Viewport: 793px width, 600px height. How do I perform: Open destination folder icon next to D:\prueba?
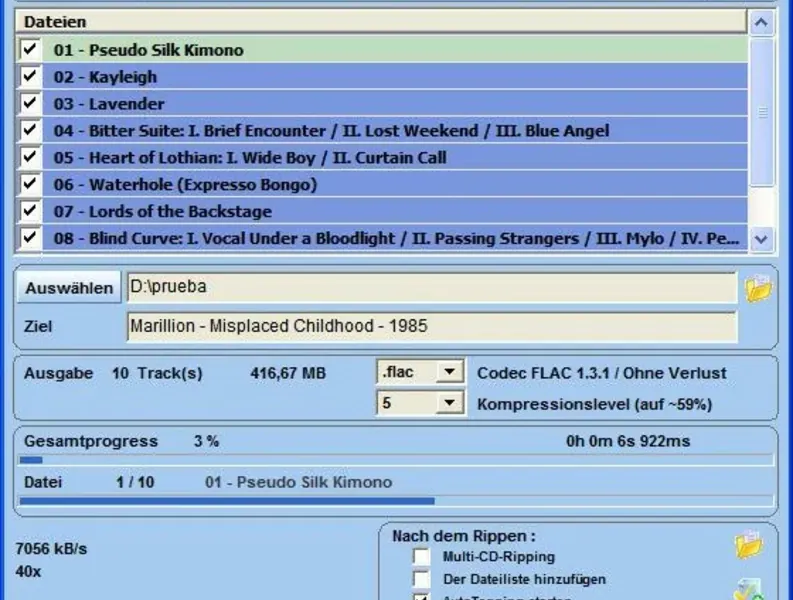point(758,288)
